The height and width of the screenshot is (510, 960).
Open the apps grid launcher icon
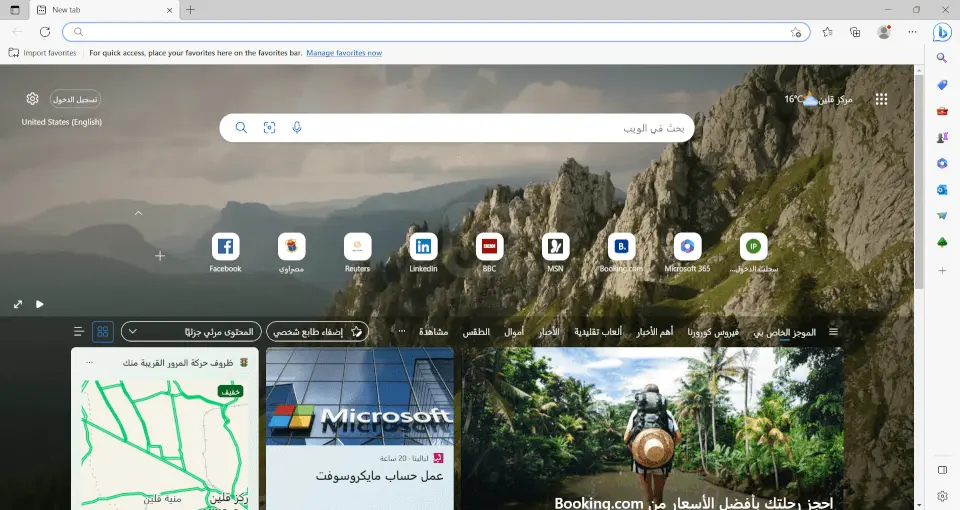[x=881, y=99]
